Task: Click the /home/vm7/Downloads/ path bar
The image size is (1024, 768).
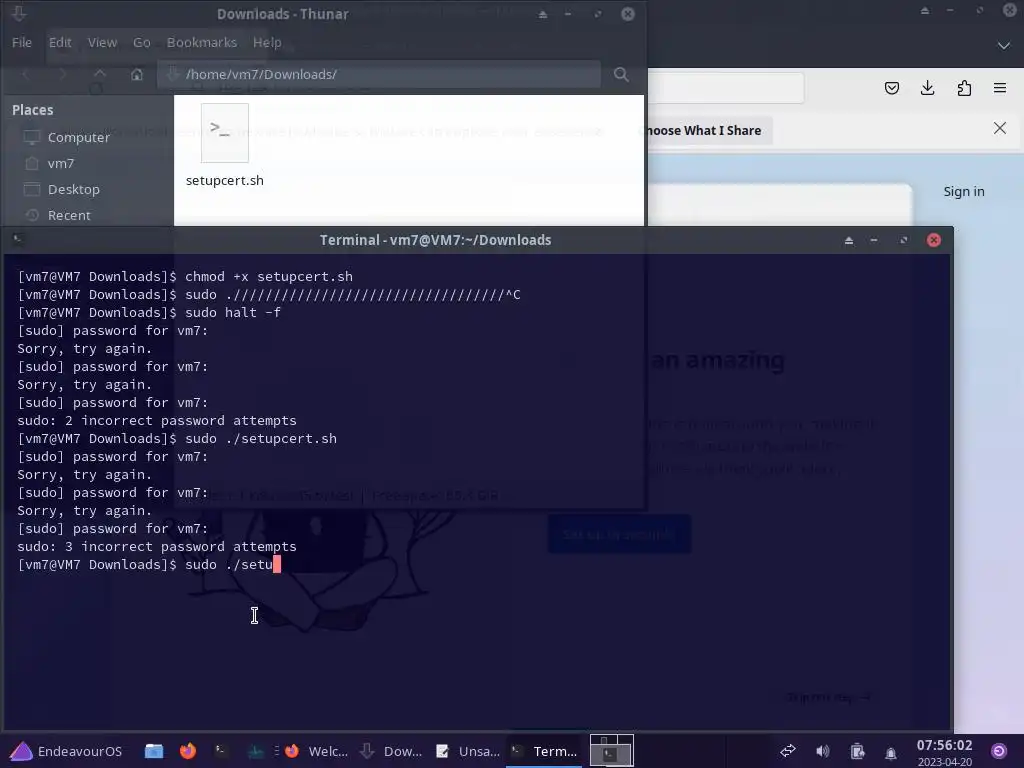Action: click(379, 74)
